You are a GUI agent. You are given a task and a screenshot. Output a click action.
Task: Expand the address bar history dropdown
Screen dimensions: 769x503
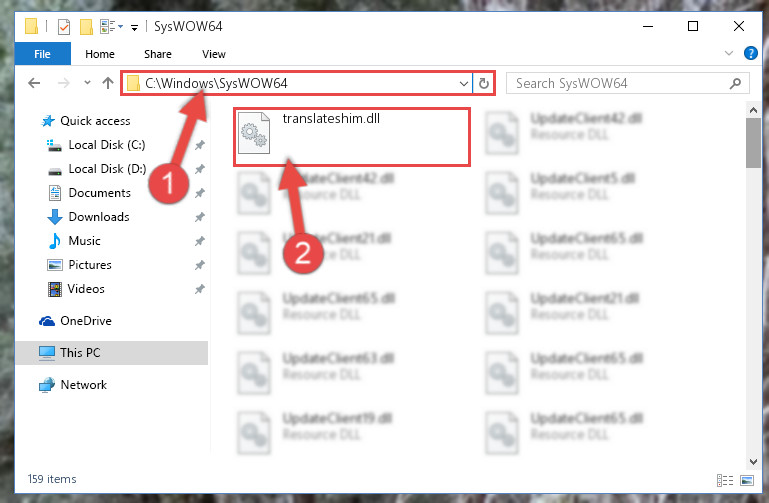[463, 83]
